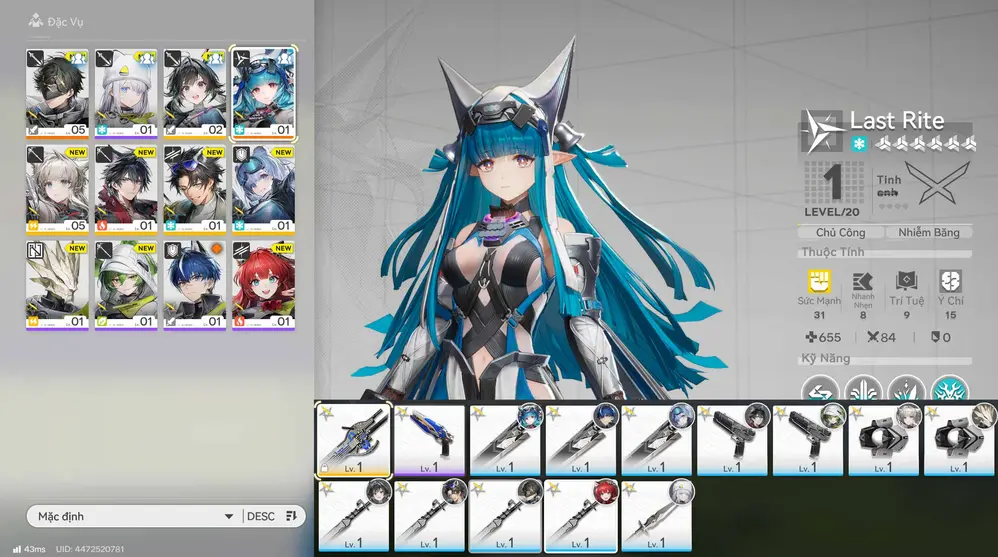The image size is (998, 557).
Task: Select the purple-rarity blue gun weapon
Action: (429, 440)
